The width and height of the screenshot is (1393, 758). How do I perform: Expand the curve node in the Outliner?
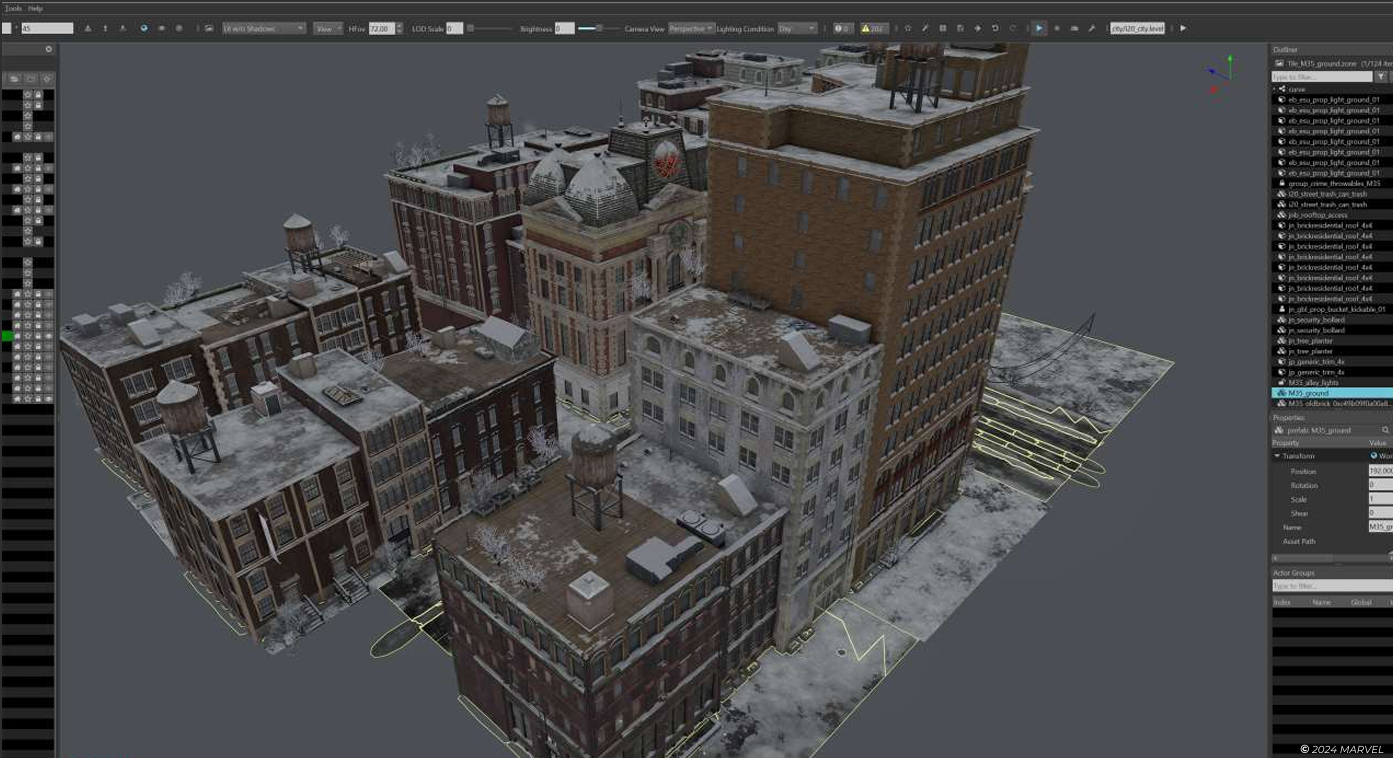[1274, 89]
